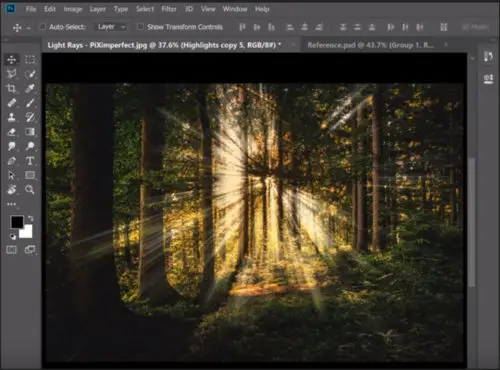Toggle Quick Mask mode icon
500x370 pixels.
point(11,250)
